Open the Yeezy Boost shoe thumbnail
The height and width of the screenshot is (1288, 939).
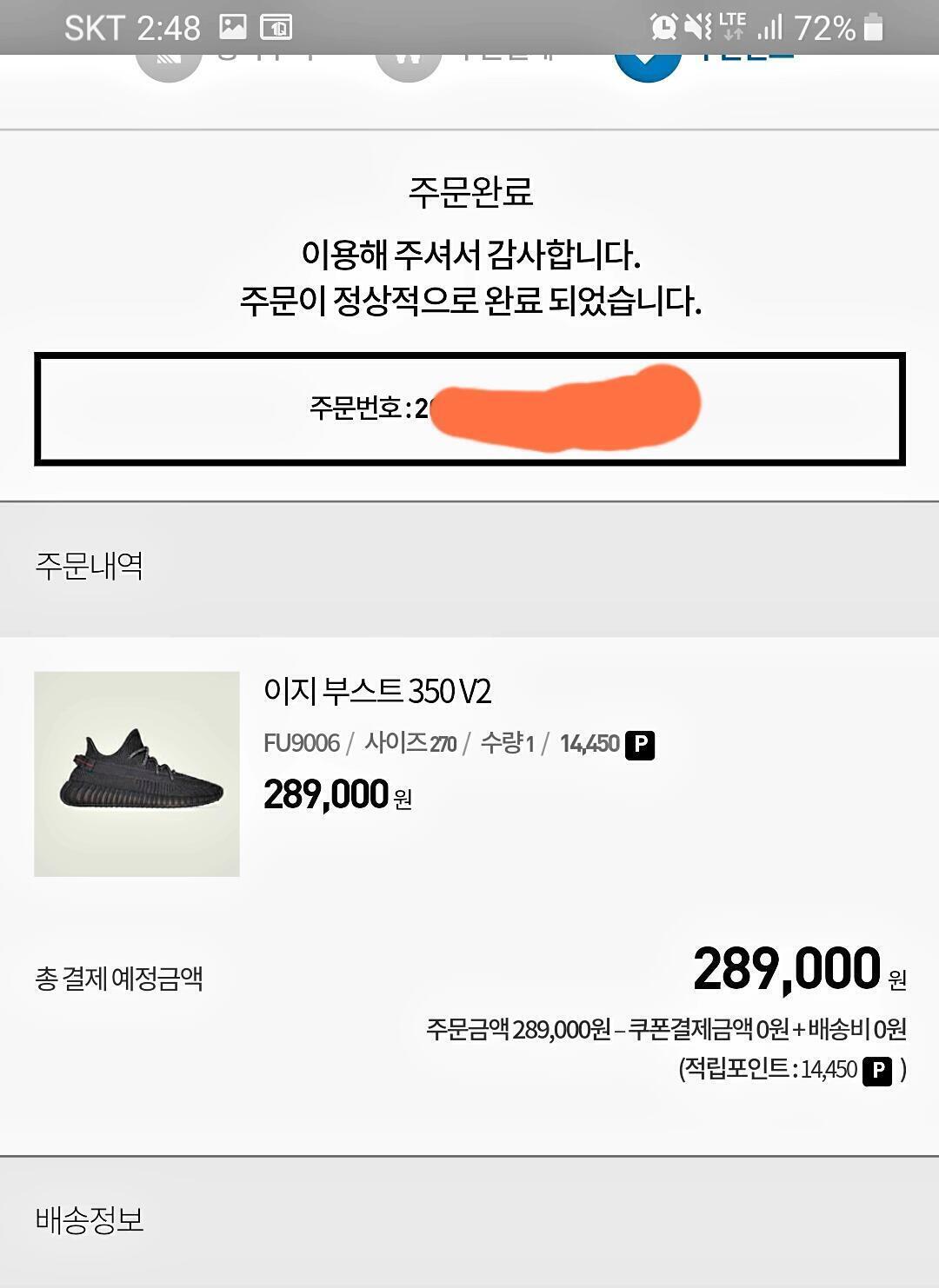click(x=137, y=773)
